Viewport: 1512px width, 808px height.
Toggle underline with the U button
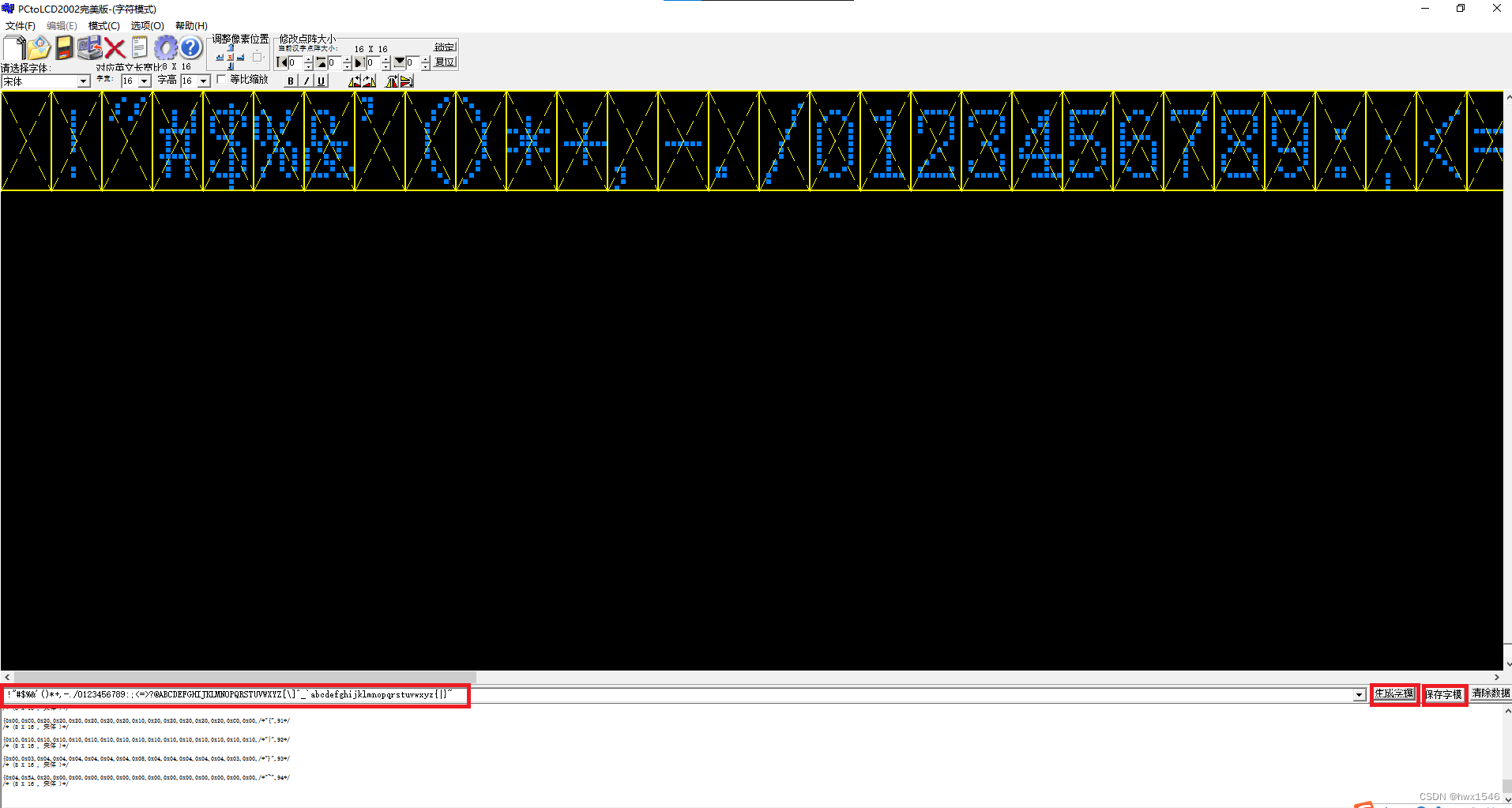click(x=321, y=81)
